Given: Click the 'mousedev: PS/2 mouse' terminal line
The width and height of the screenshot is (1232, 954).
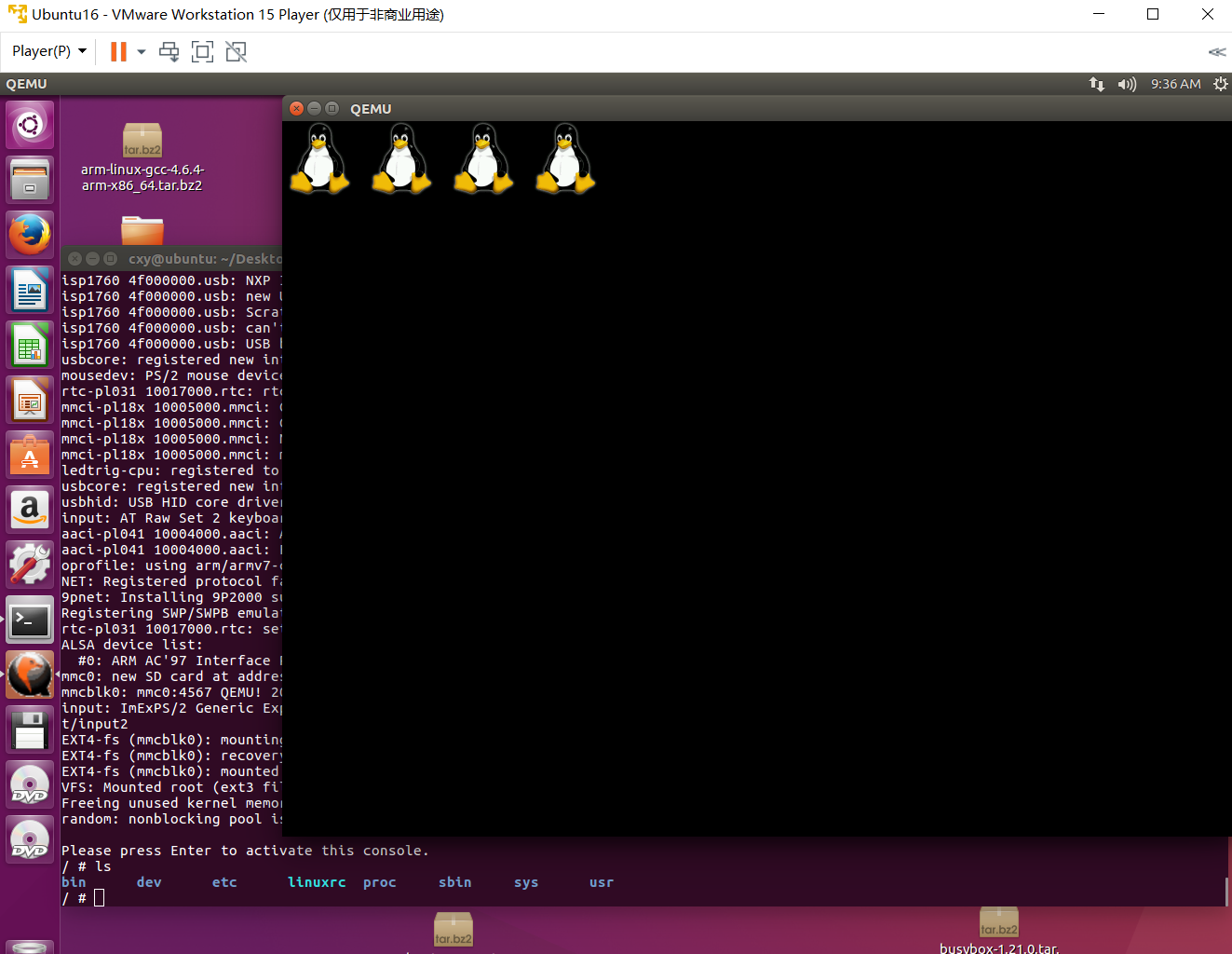Looking at the screenshot, I should click(x=171, y=375).
